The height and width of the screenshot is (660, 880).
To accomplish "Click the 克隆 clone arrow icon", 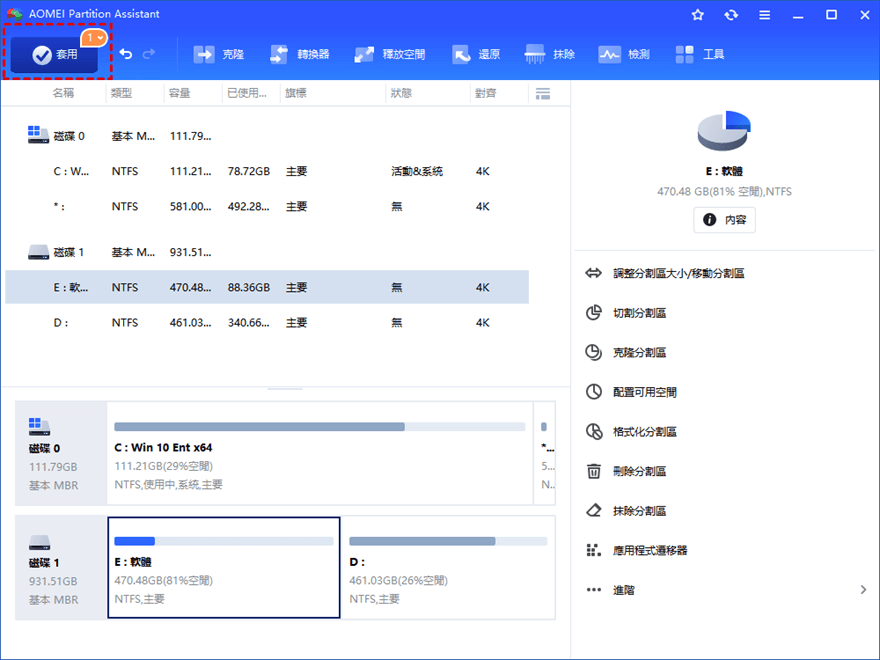I will coord(204,54).
